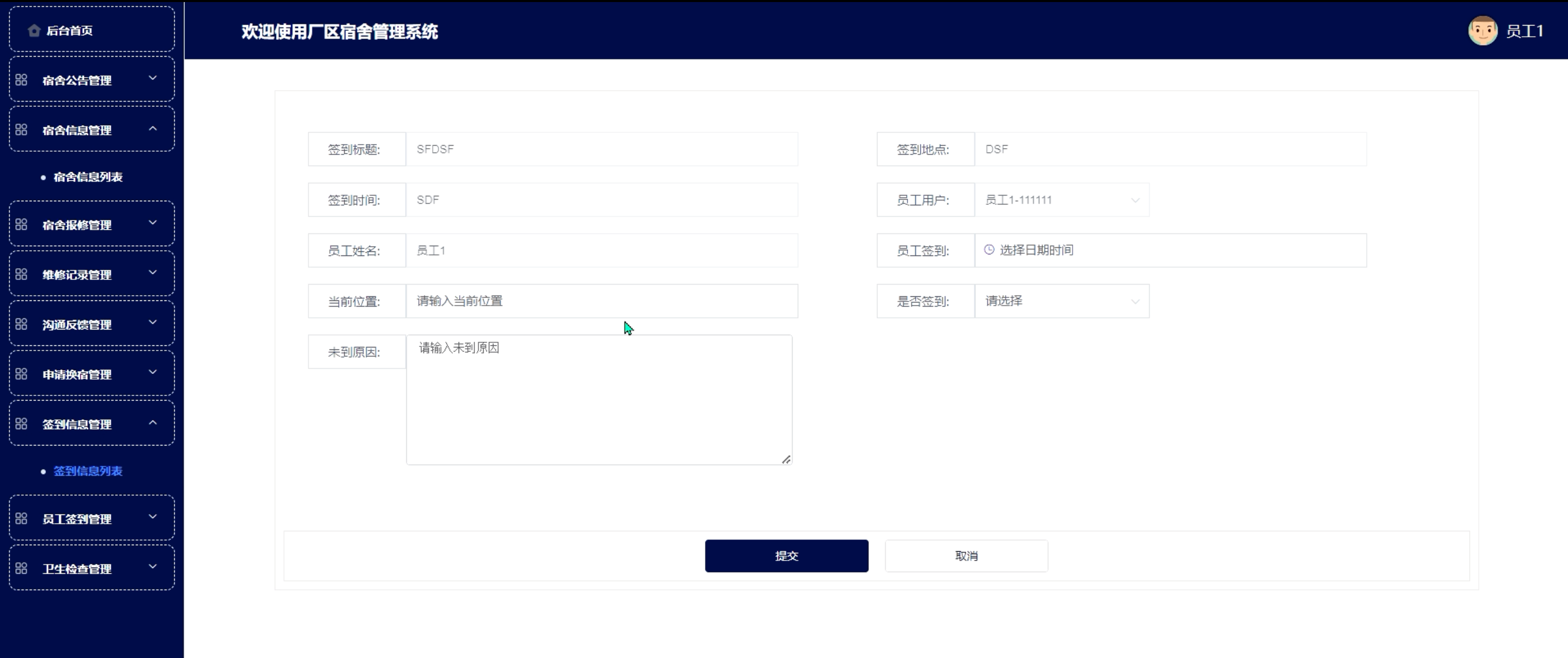Click the grid icon next to 卫生检查管理
This screenshot has width=1568, height=658.
click(x=21, y=568)
